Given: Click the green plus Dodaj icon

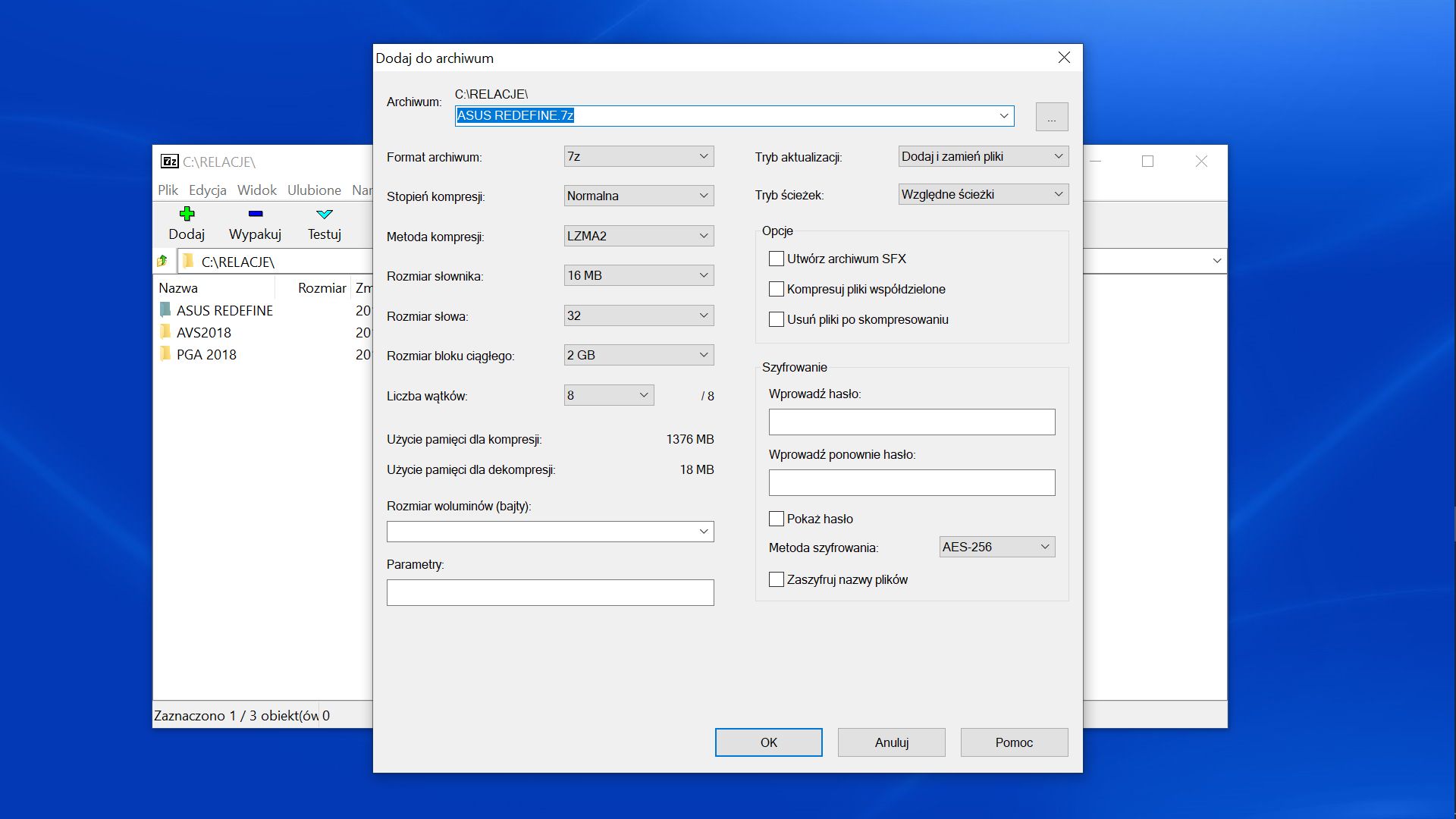Looking at the screenshot, I should tap(187, 214).
